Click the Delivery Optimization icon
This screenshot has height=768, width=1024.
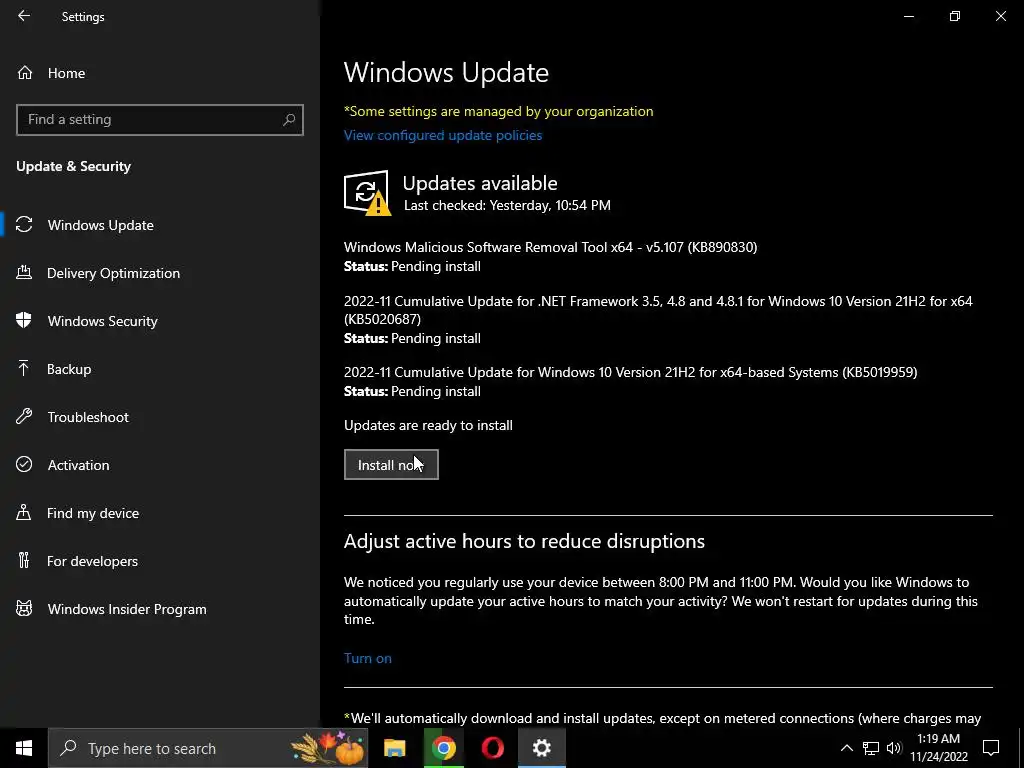(24, 272)
